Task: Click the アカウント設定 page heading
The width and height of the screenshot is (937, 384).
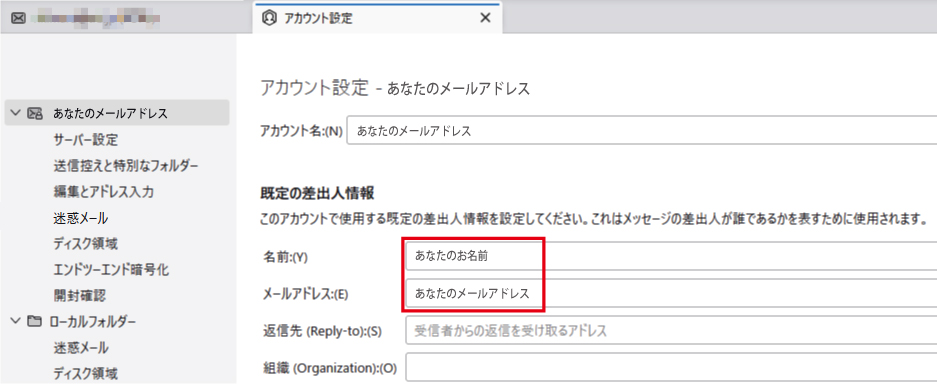Action: click(396, 88)
